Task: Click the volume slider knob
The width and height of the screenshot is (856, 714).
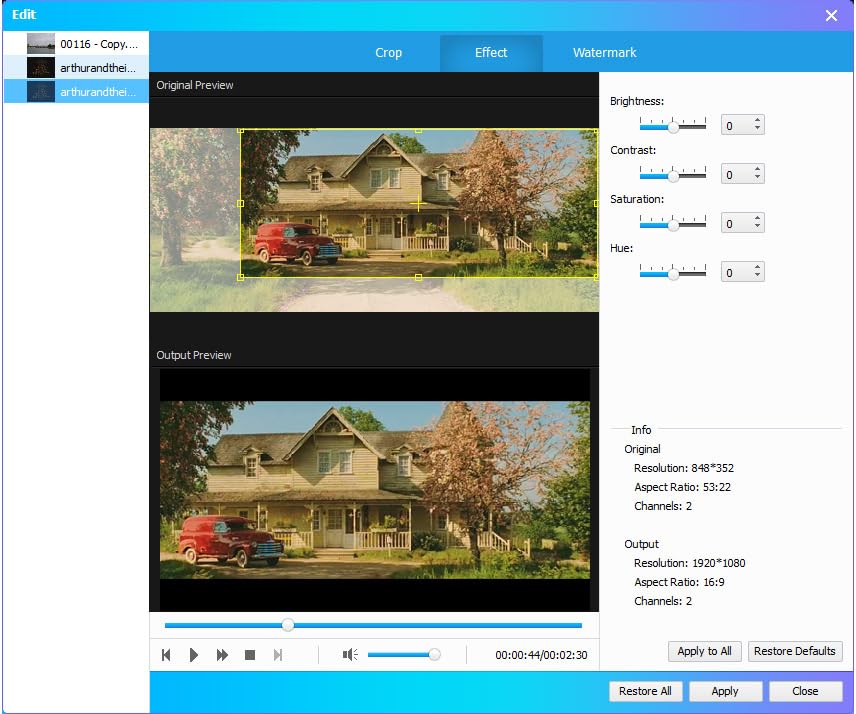Action: 434,655
